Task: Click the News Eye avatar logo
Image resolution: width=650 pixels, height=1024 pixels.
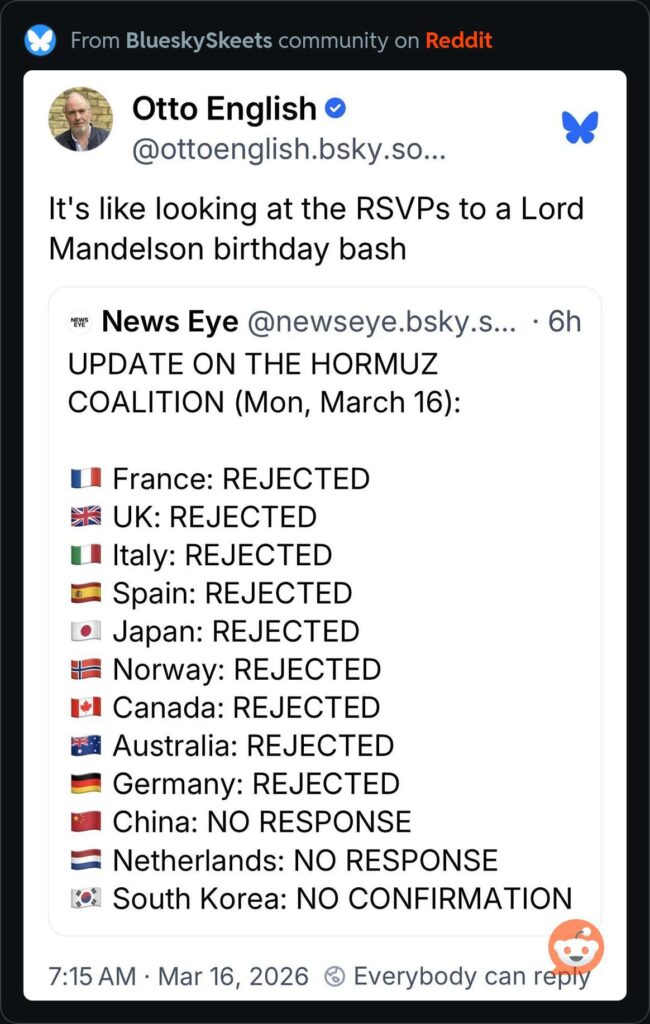Action: [x=81, y=322]
